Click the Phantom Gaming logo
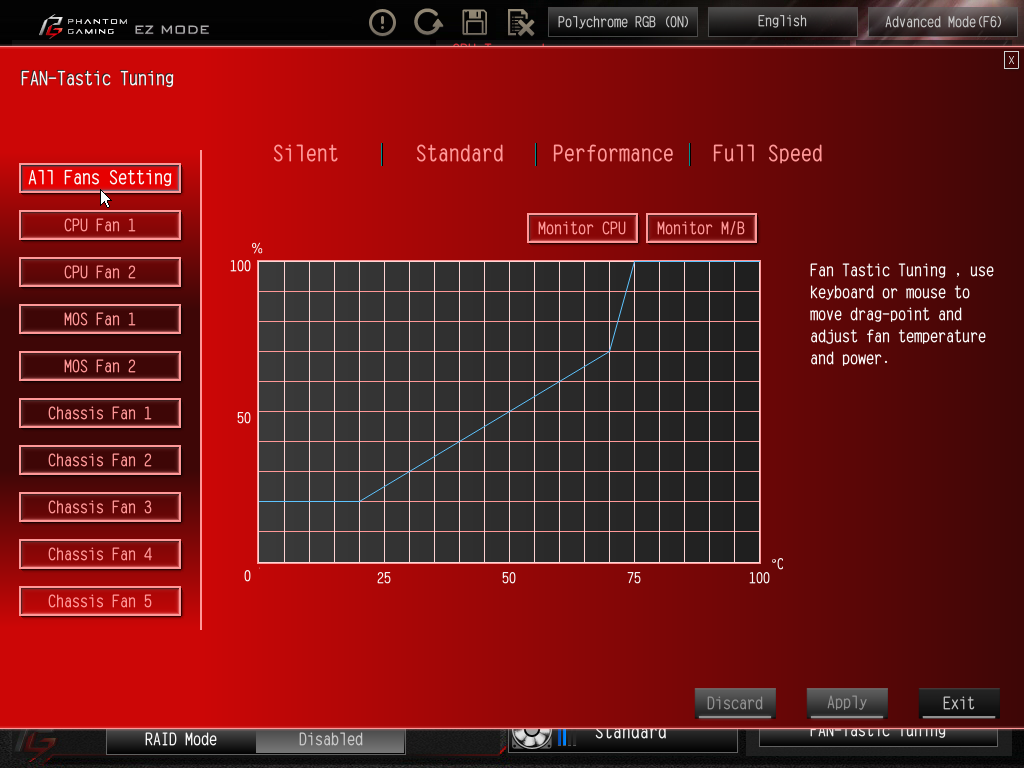This screenshot has width=1024, height=768. tap(83, 27)
